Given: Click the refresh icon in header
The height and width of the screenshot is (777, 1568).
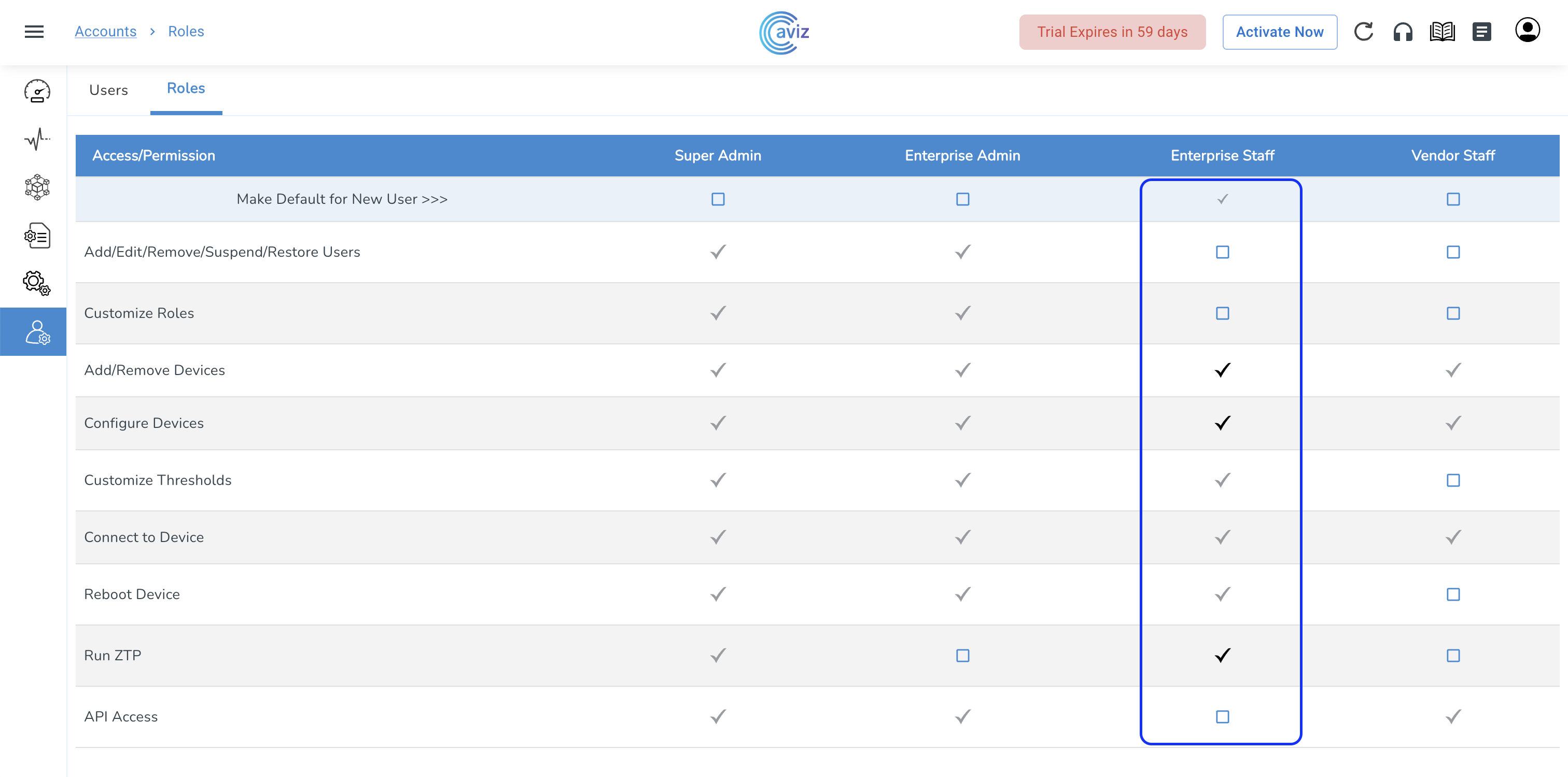Looking at the screenshot, I should (x=1364, y=32).
